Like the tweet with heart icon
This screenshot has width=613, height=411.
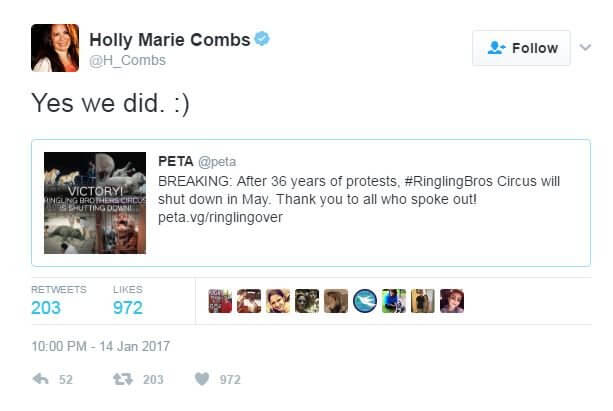(202, 380)
